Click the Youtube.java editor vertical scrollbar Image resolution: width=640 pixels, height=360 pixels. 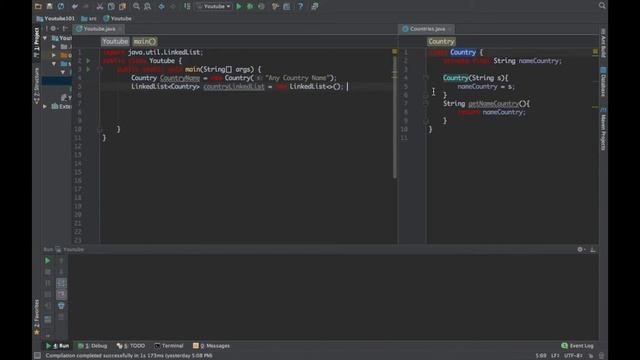click(395, 118)
